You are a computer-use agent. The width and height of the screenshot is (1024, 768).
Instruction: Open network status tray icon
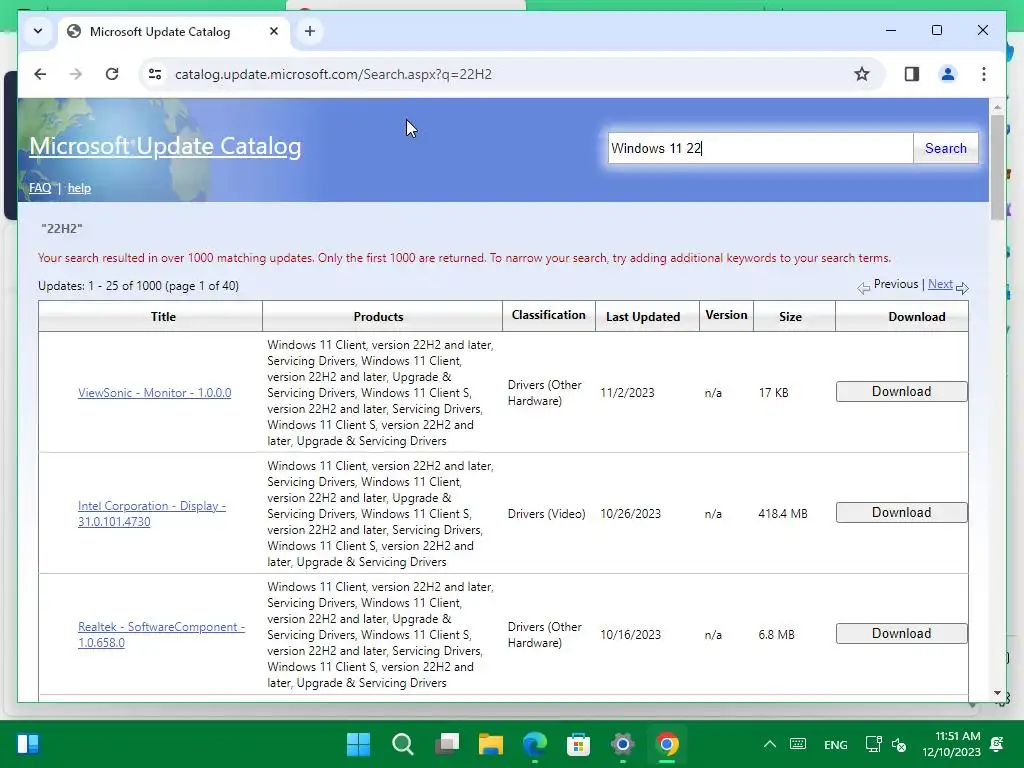point(873,744)
